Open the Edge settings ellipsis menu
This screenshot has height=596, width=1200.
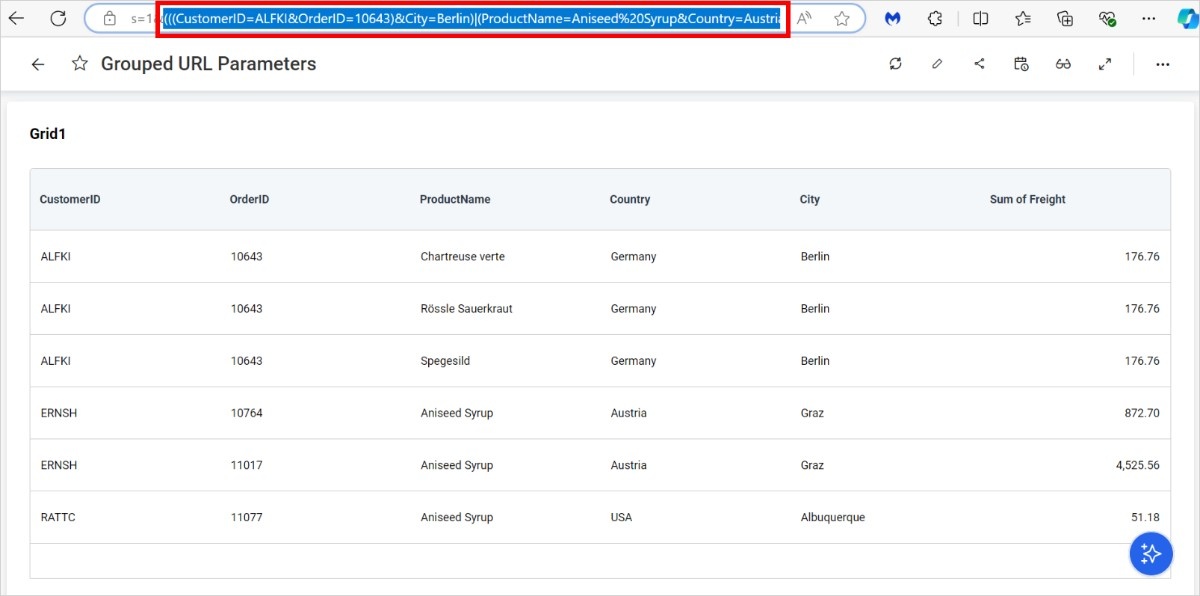[1148, 17]
